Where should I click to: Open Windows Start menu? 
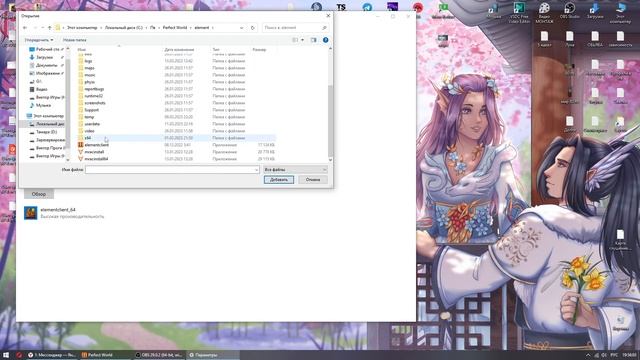click(x=6, y=355)
